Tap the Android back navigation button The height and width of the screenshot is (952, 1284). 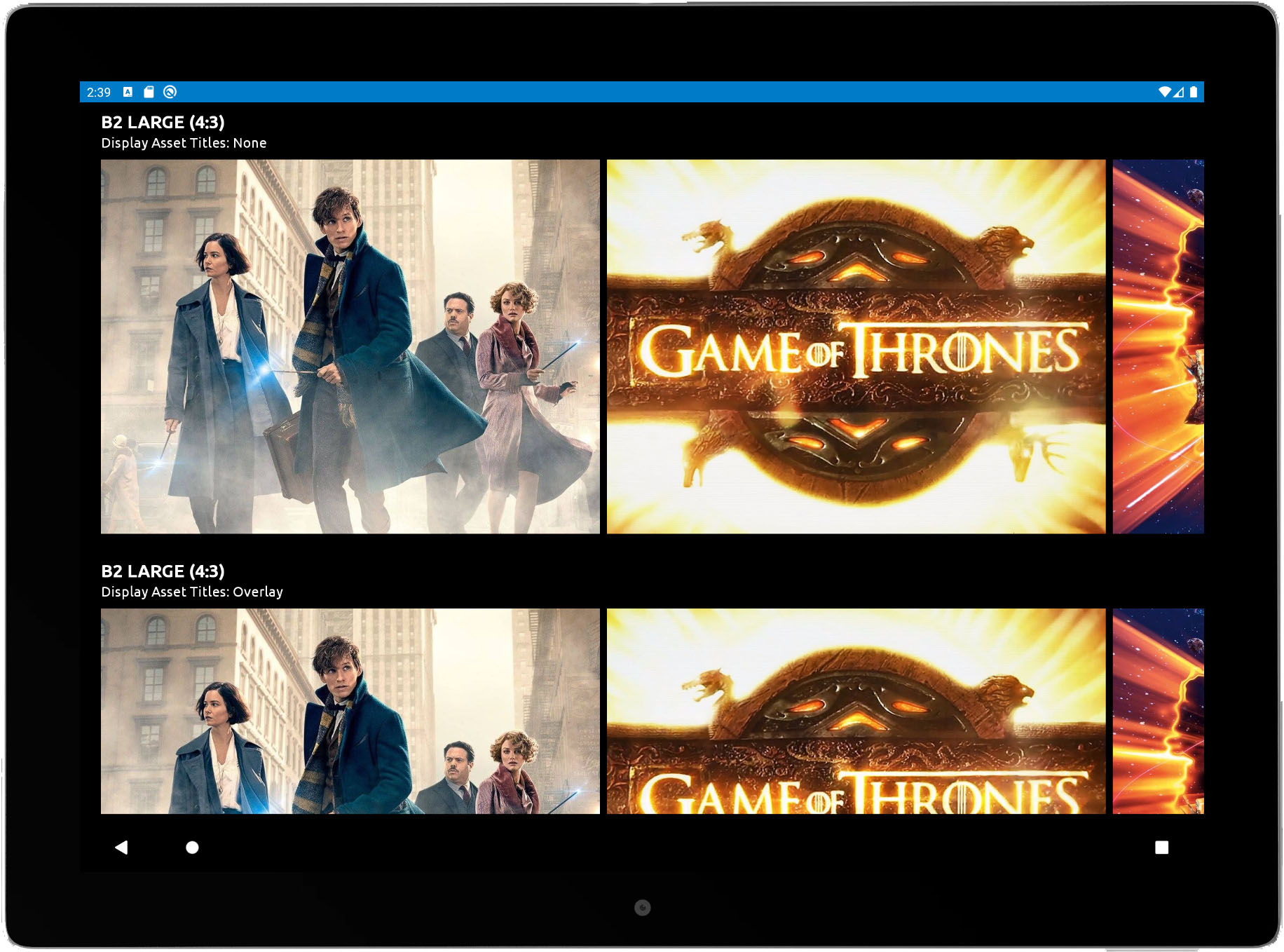pyautogui.click(x=121, y=847)
